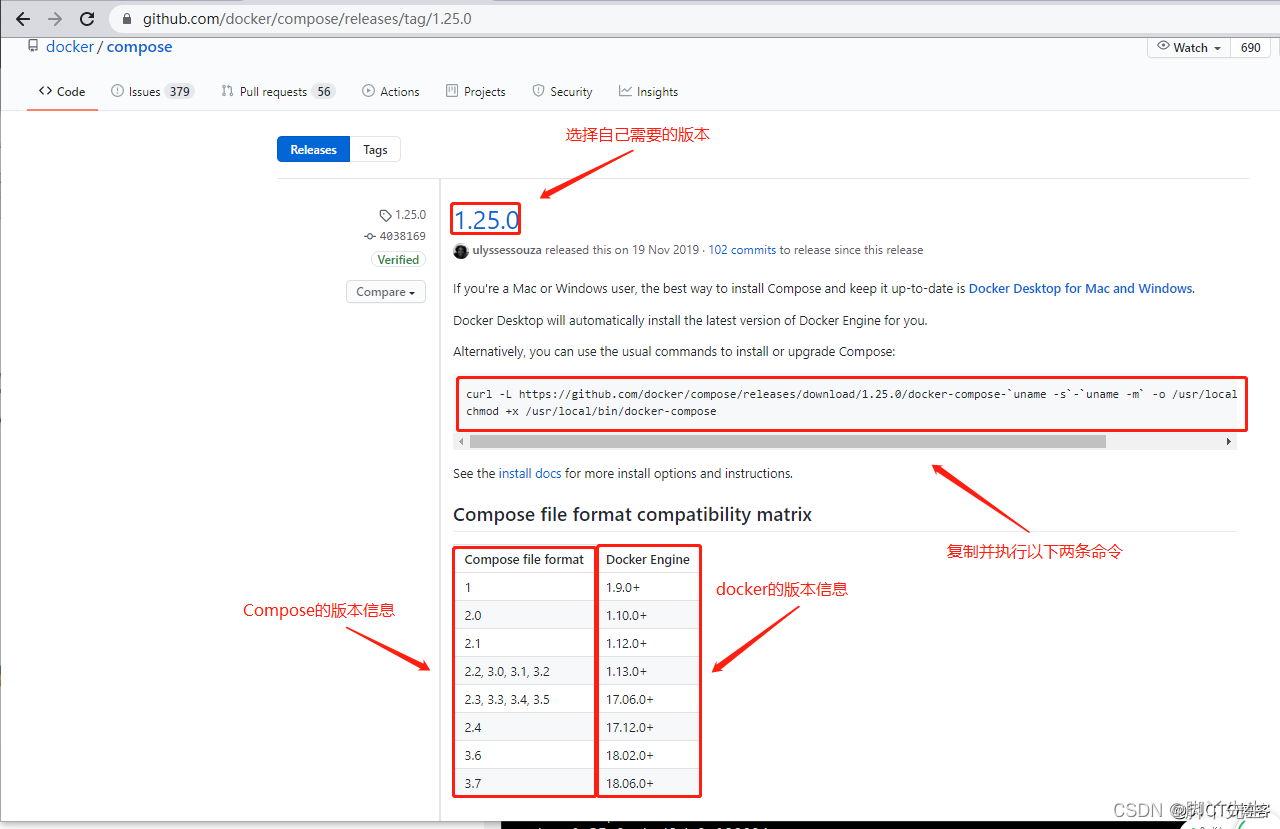The height and width of the screenshot is (829, 1280).
Task: Click the browser forward arrow
Action: pos(55,19)
